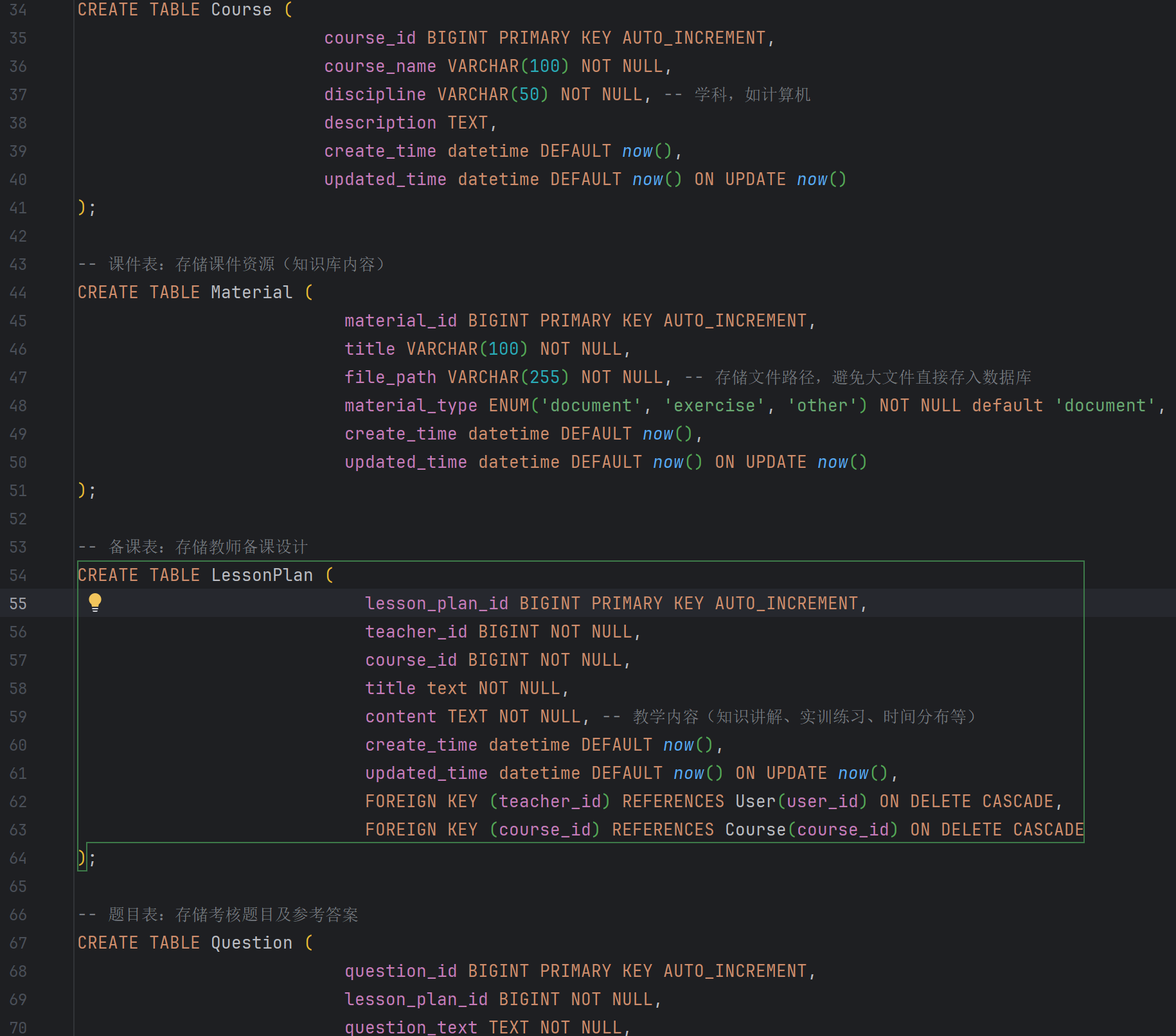Click question_text on line 70
Screen dimensions: 1176x1036
click(x=411, y=1027)
